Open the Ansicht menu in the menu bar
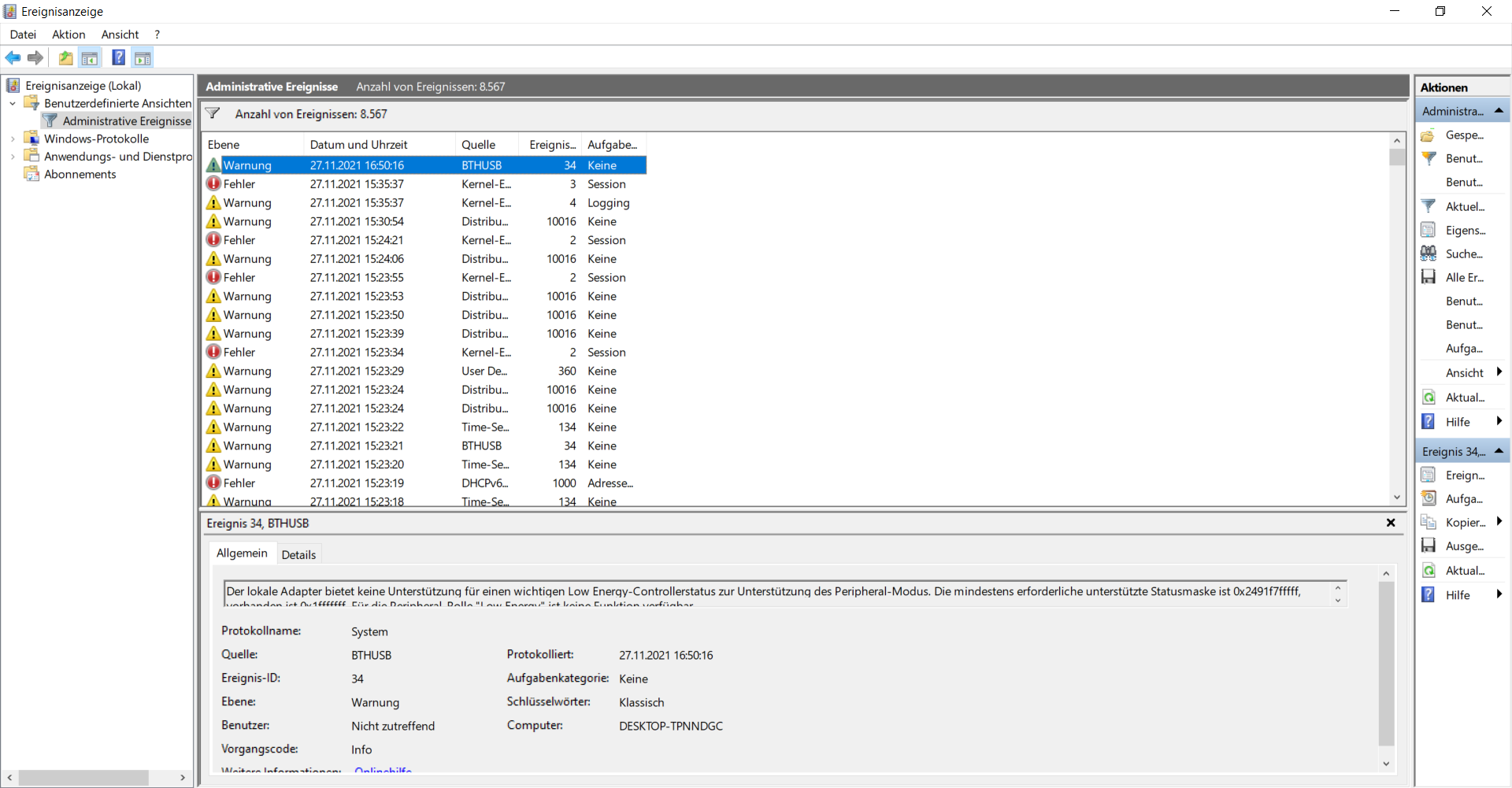The height and width of the screenshot is (788, 1512). [x=120, y=35]
